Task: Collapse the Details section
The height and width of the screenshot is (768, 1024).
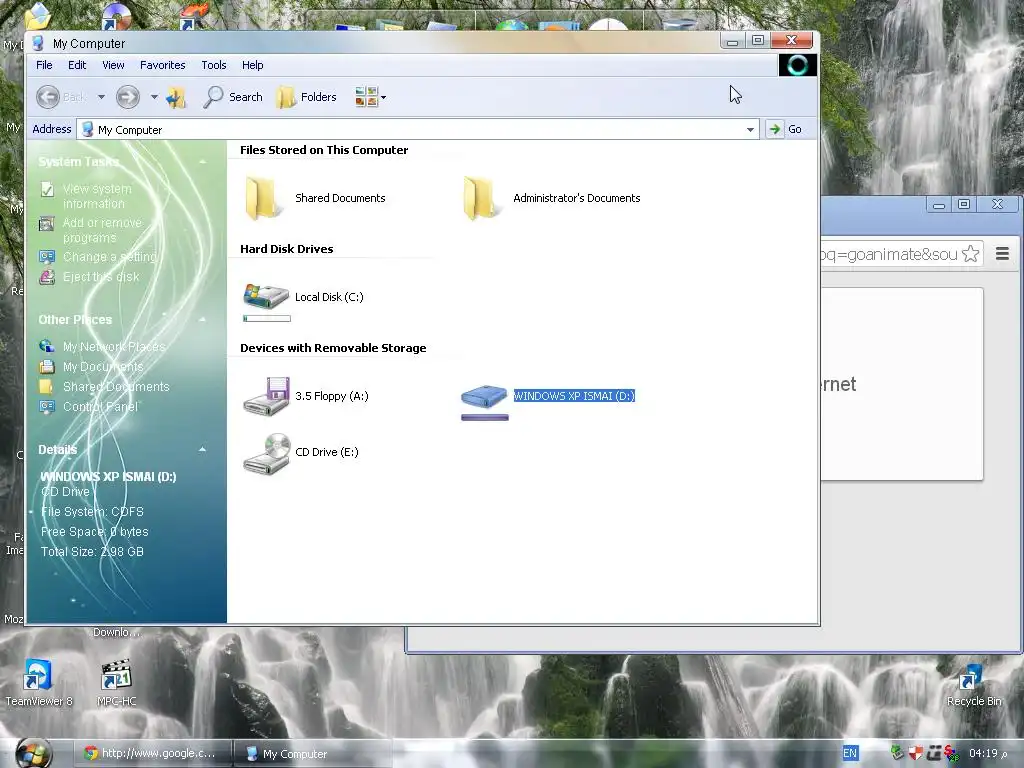Action: pyautogui.click(x=202, y=449)
